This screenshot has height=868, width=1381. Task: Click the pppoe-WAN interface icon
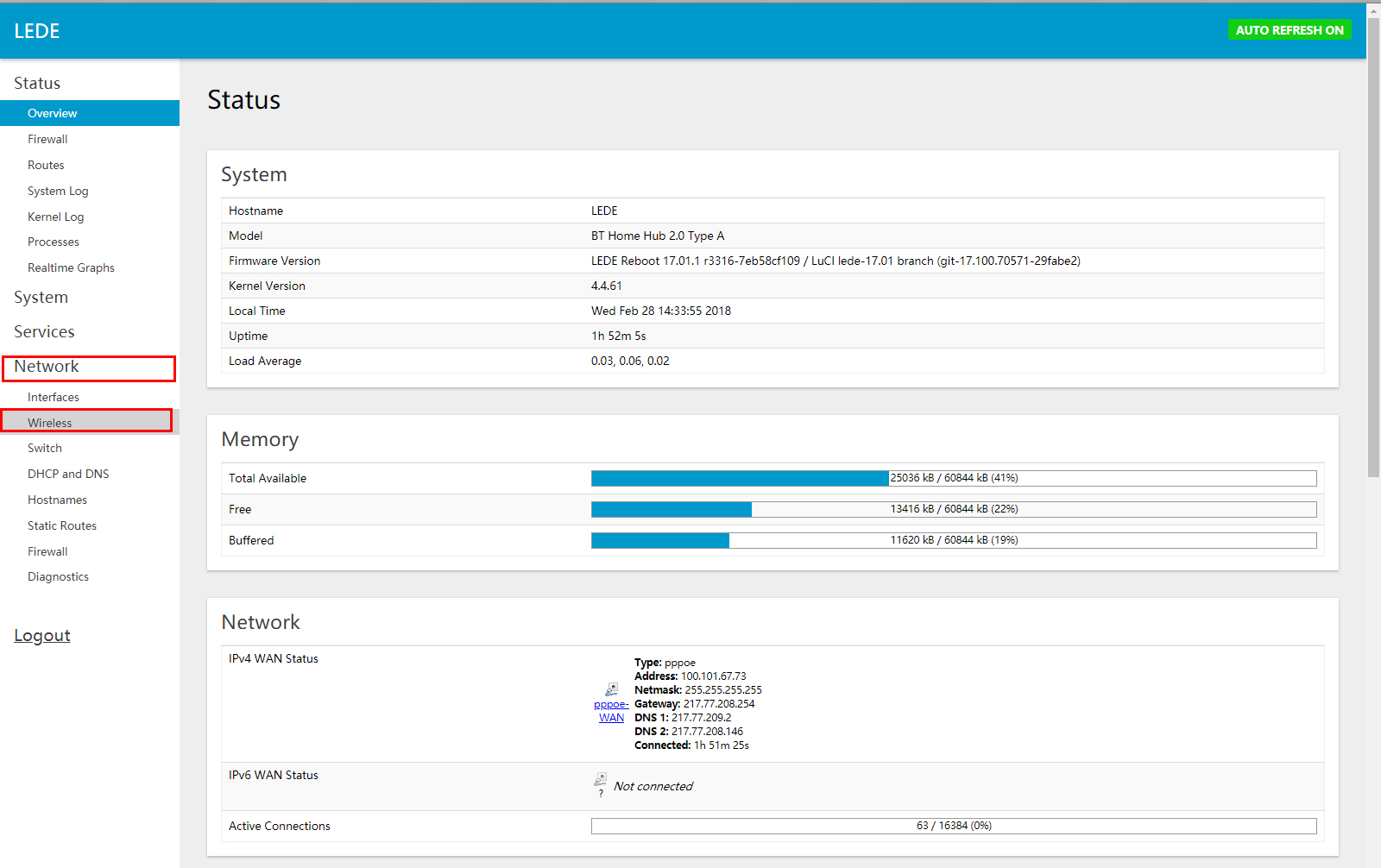(611, 689)
